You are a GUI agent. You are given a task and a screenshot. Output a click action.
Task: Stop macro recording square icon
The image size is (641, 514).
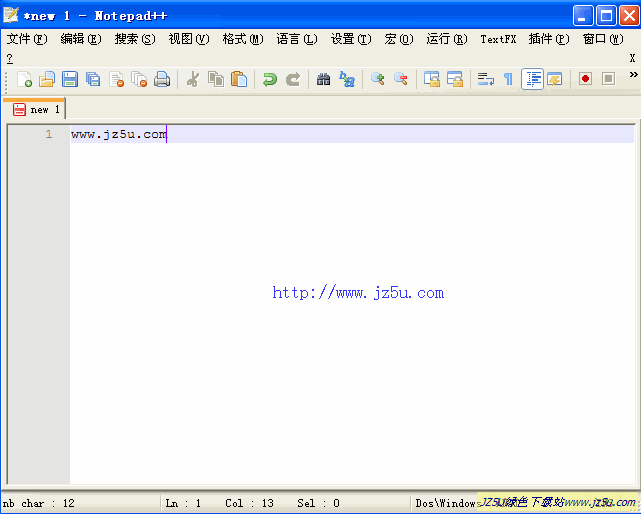(x=608, y=79)
